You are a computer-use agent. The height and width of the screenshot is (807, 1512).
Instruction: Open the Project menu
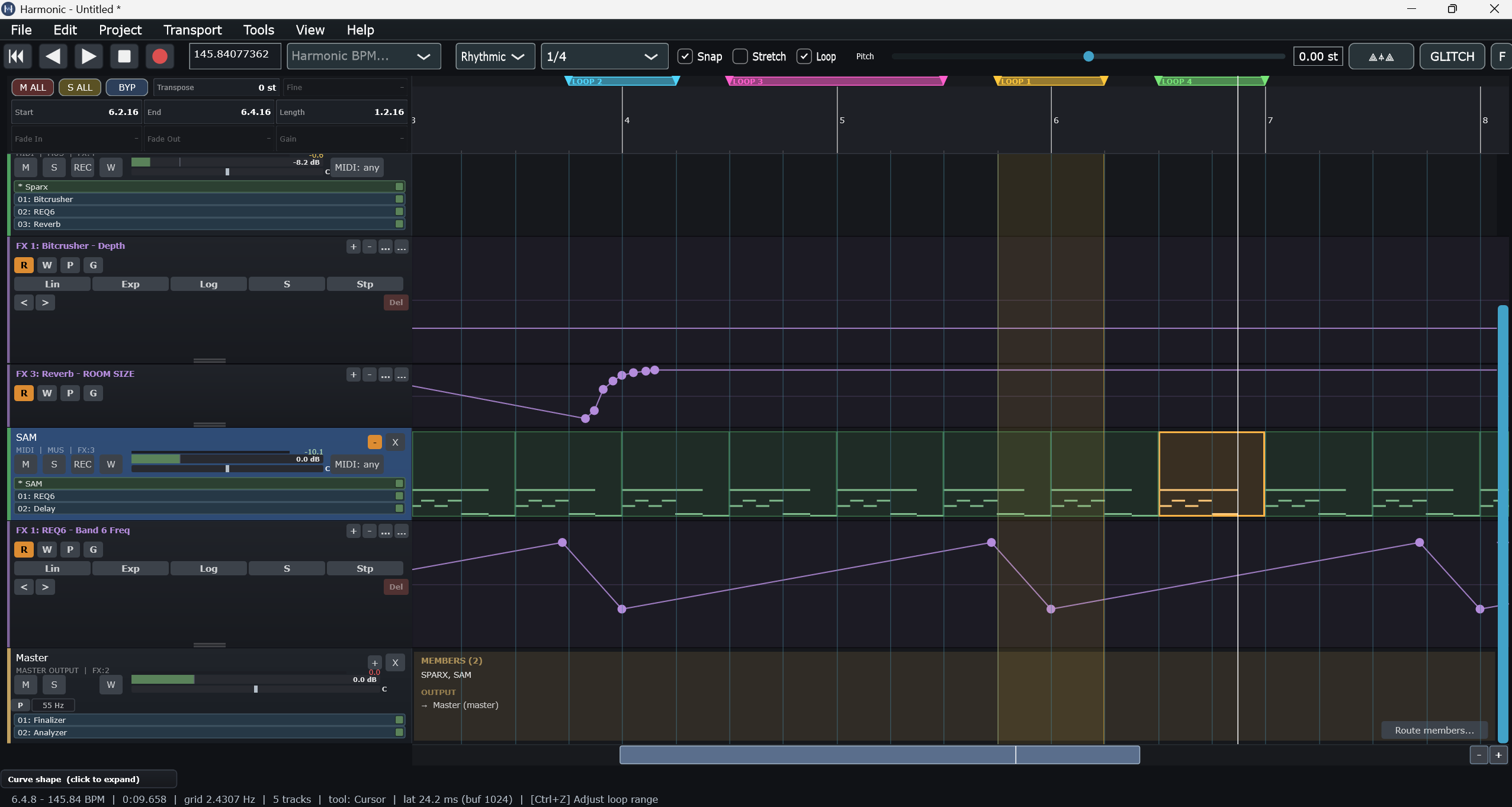coord(120,30)
